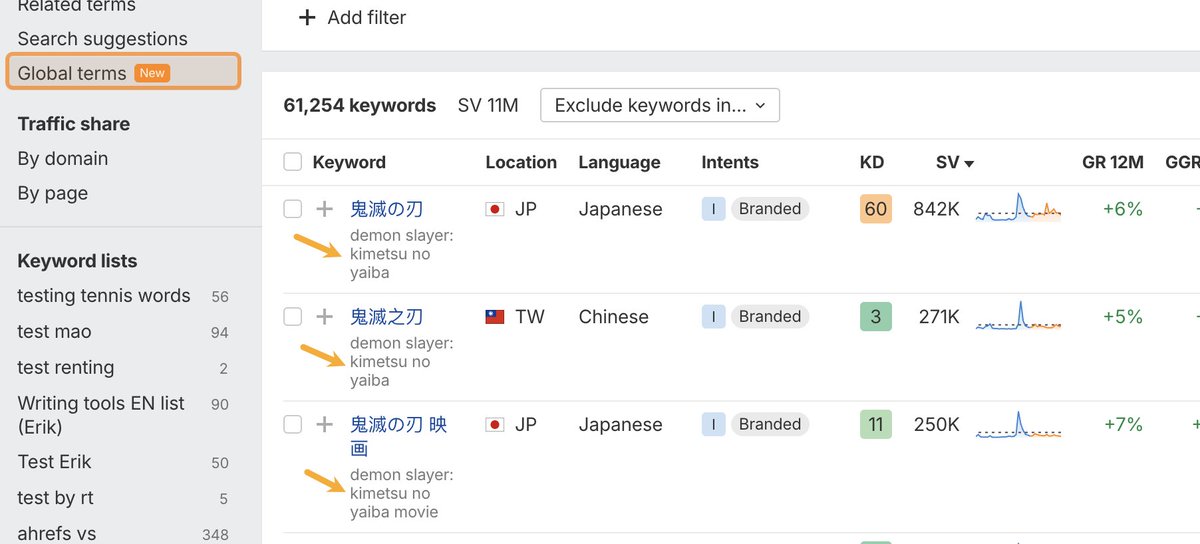Add 鬼滅之刃 keyword to list via plus icon
Viewport: 1200px width, 544px height.
[324, 317]
